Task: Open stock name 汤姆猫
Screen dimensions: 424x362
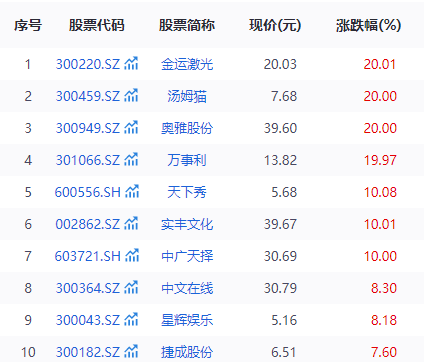Action: click(x=187, y=96)
